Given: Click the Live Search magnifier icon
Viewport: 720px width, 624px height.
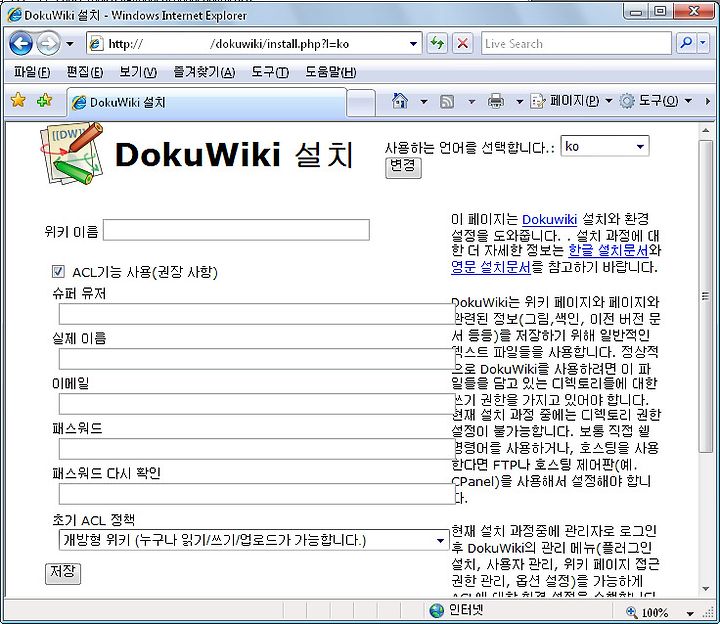Looking at the screenshot, I should point(686,44).
